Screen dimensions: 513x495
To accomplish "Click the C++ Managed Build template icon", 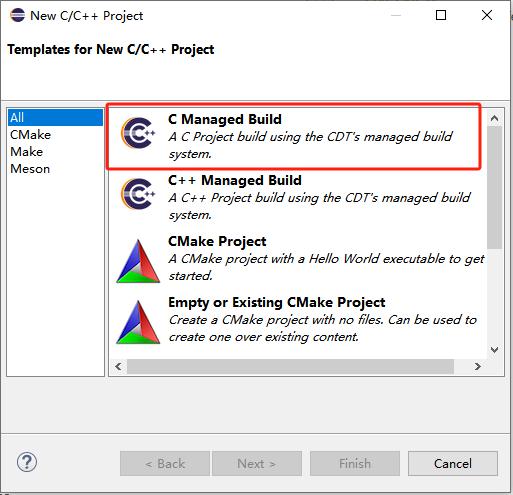I will [x=138, y=194].
